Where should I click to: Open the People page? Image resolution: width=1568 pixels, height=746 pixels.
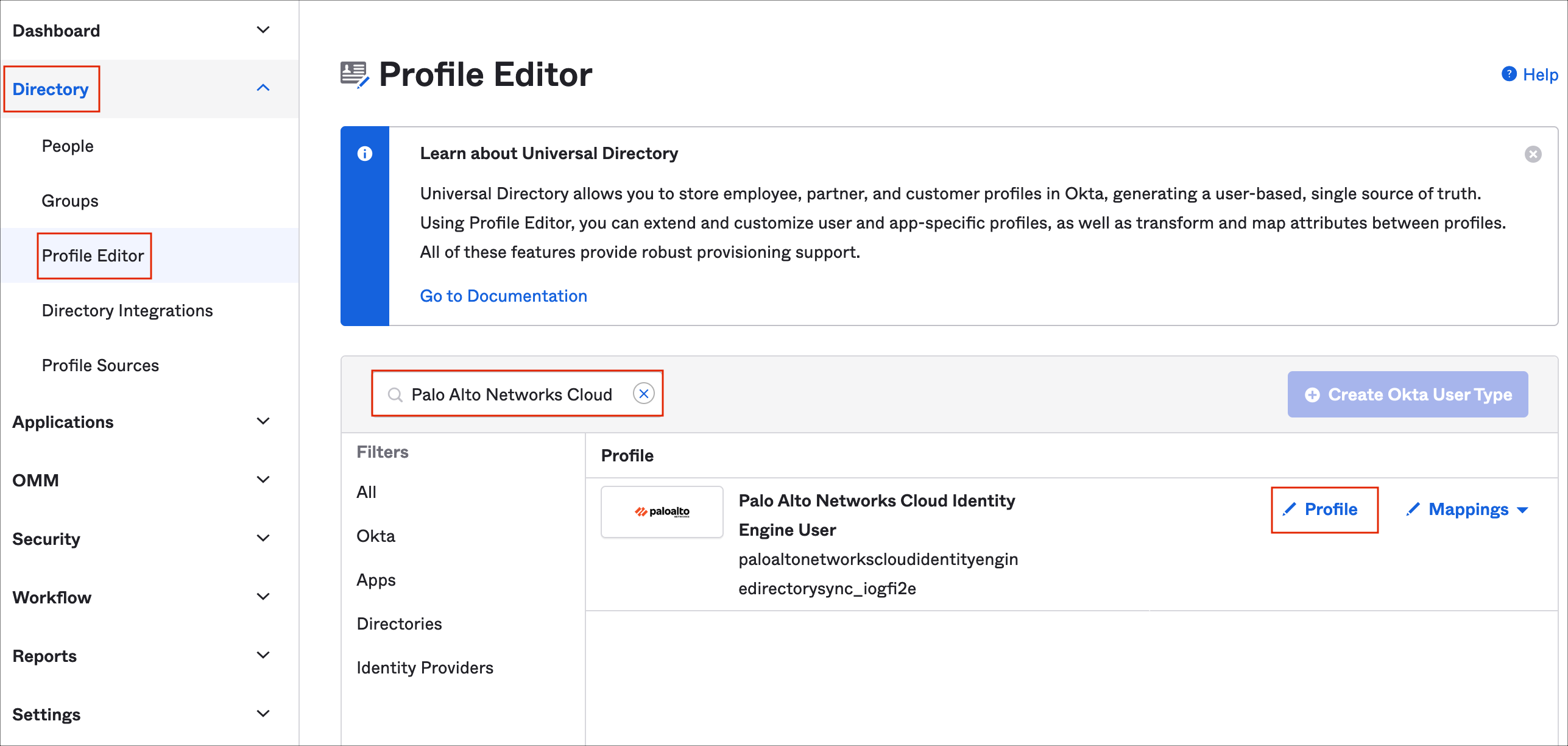(68, 146)
